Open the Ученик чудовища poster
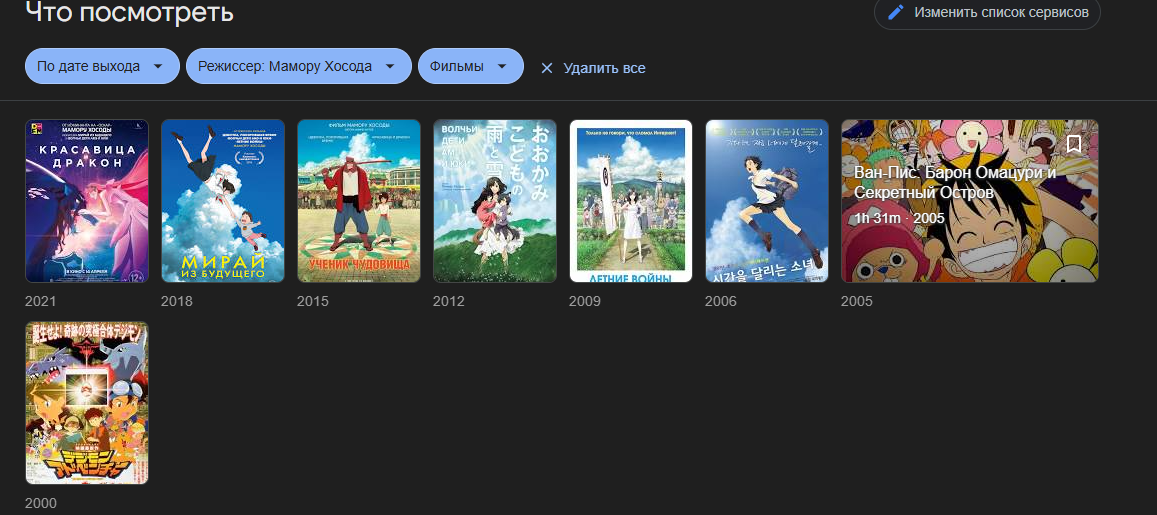1157x515 pixels. point(359,201)
